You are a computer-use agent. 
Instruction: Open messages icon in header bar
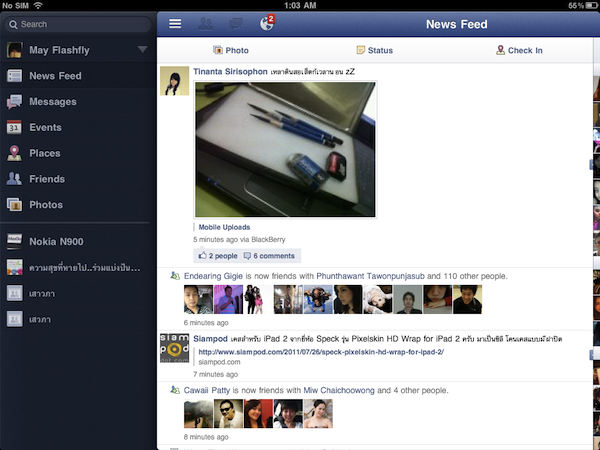point(235,24)
